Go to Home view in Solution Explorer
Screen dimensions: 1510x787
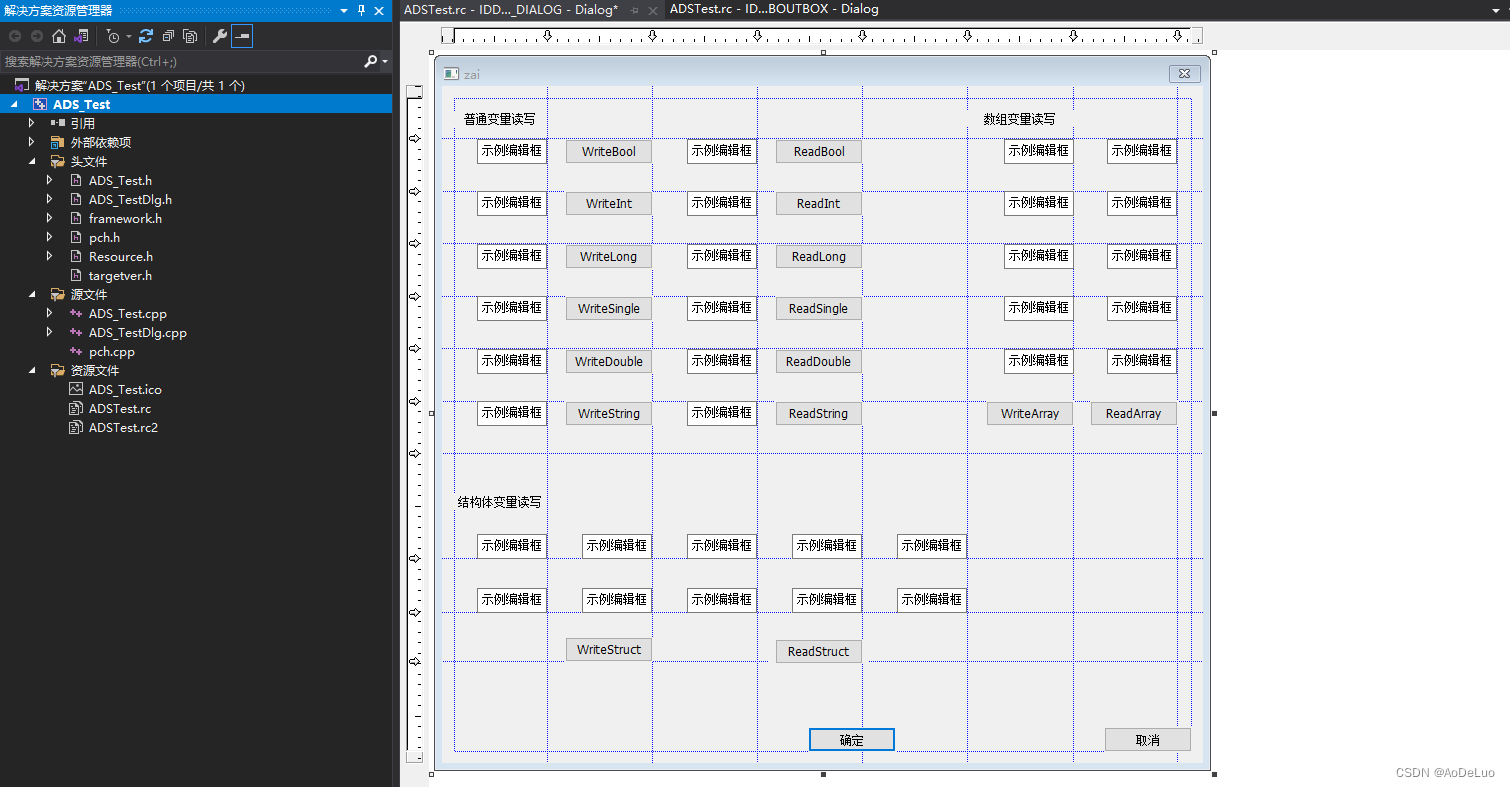[x=58, y=36]
